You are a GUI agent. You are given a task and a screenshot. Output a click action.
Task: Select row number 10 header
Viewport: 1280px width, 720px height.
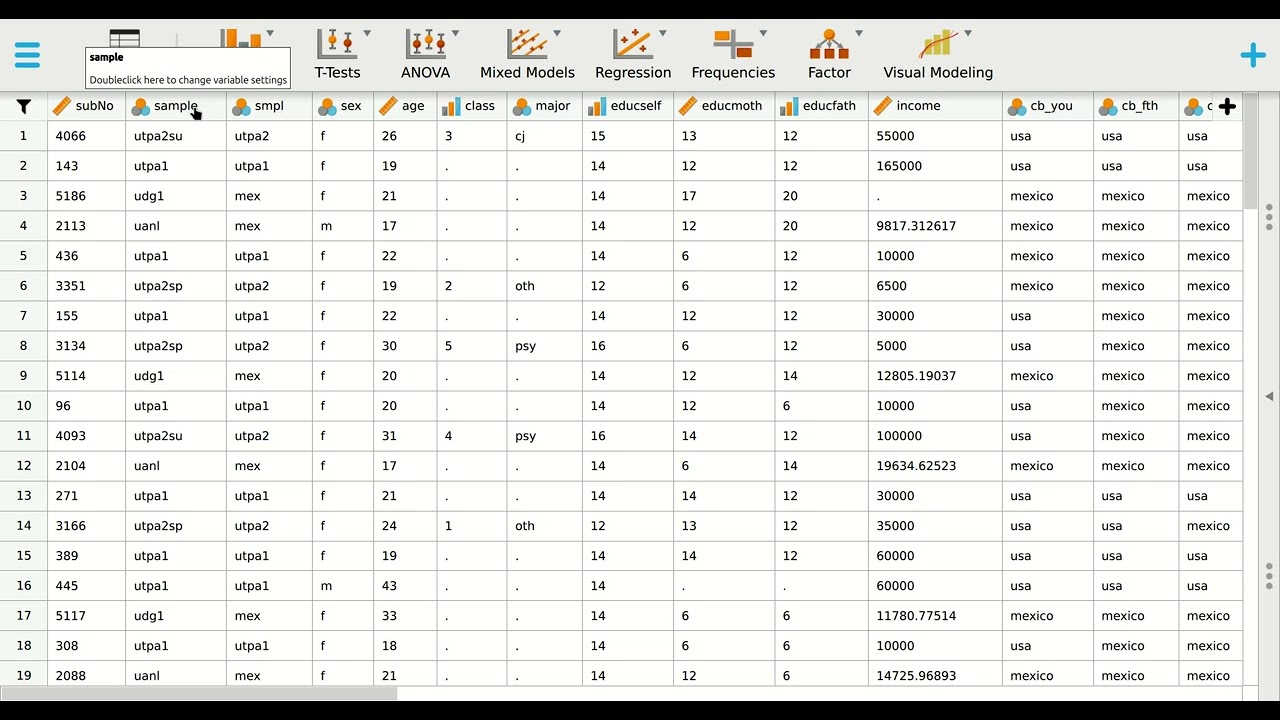click(x=24, y=406)
